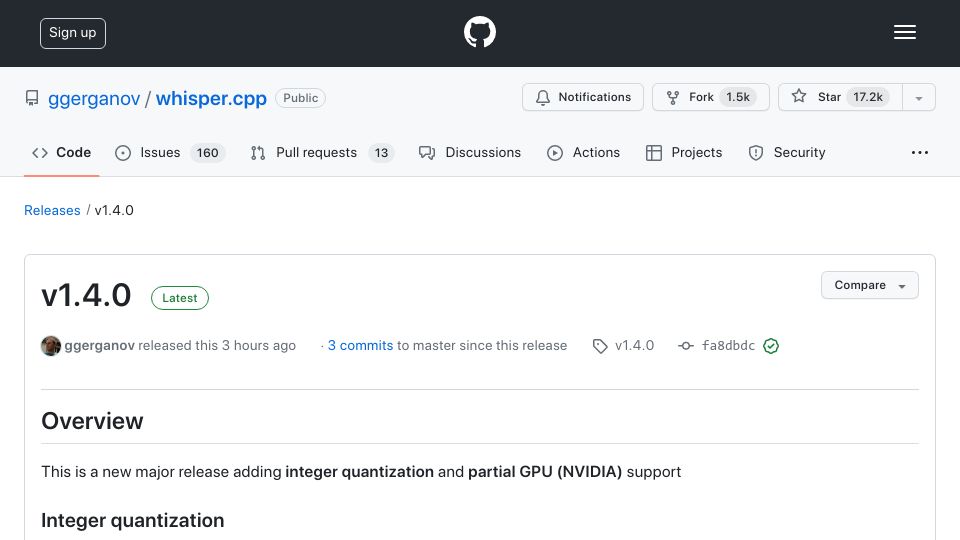This screenshot has width=960, height=540.
Task: Click the commit node icon
Action: click(x=686, y=346)
